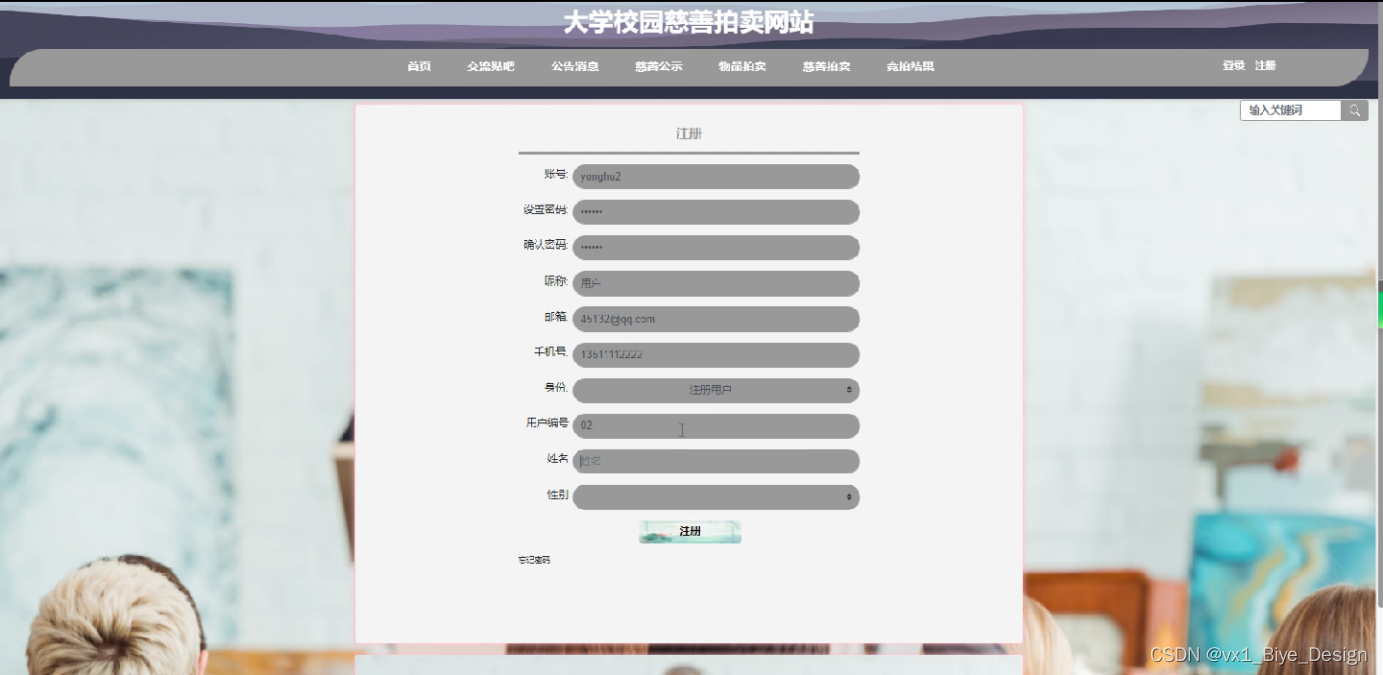Navigate to 慈善拍卖 charity auction
This screenshot has width=1383, height=675.
click(x=826, y=67)
